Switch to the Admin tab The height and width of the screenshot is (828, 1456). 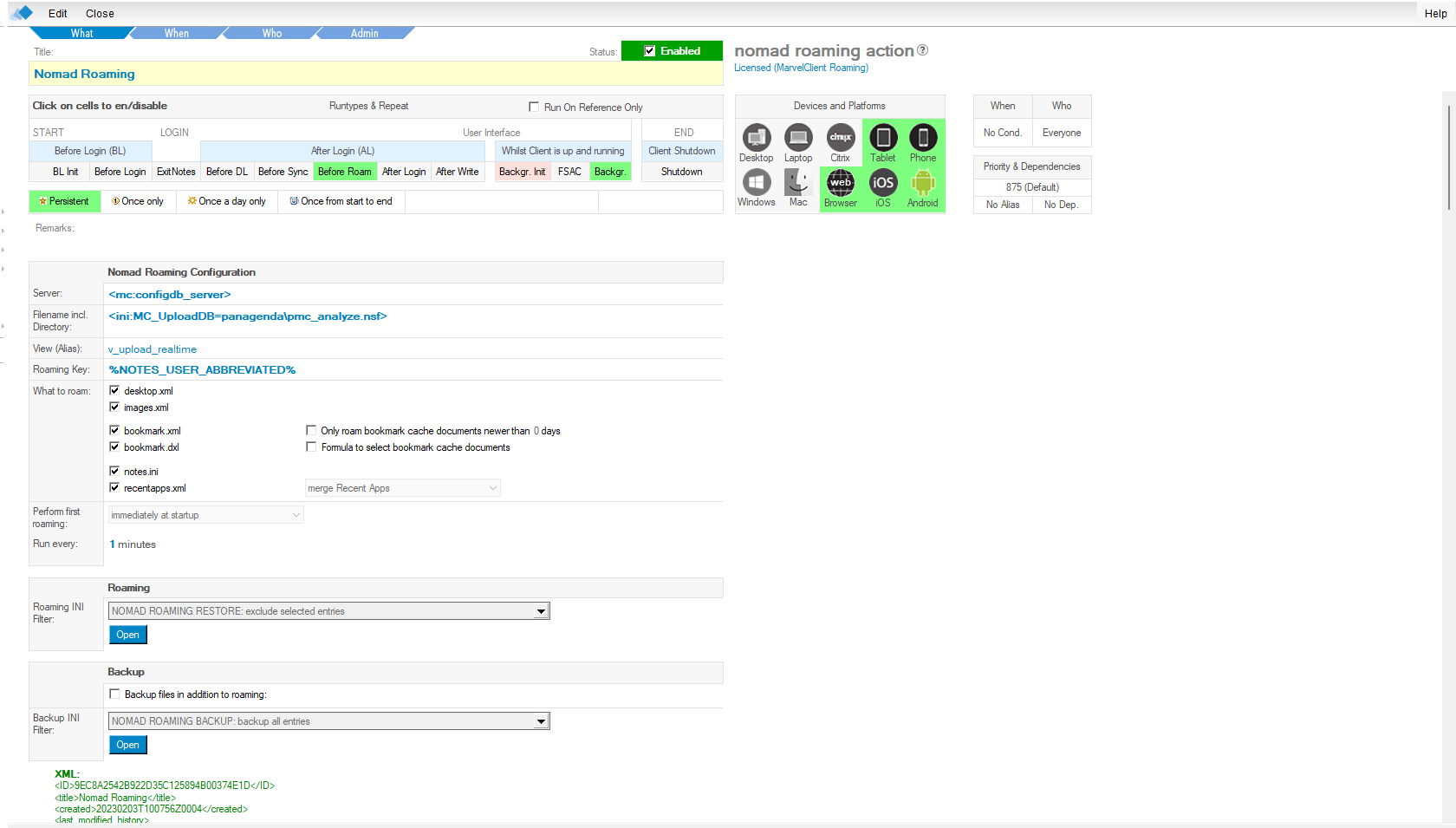[x=365, y=33]
